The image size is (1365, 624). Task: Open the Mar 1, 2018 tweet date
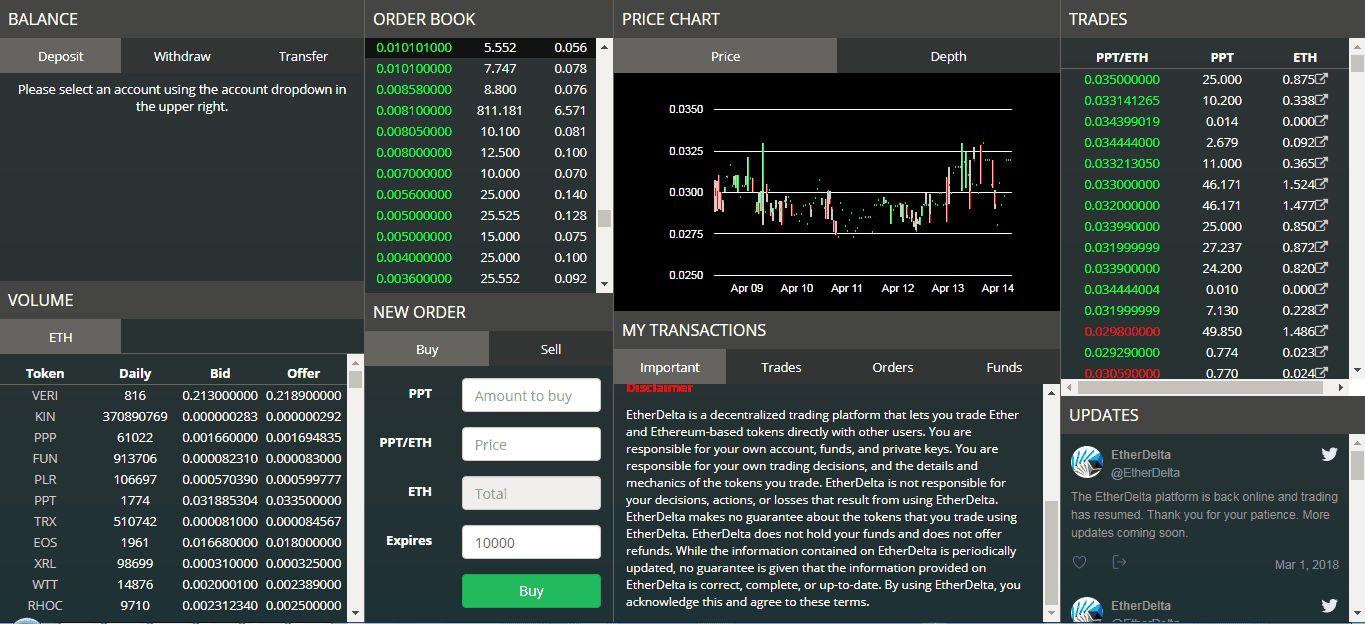(x=1306, y=564)
